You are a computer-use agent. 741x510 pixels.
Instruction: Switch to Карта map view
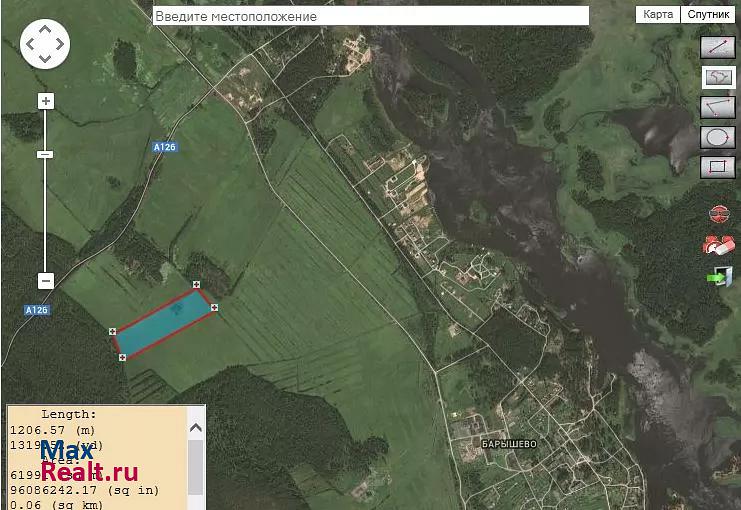[x=658, y=15]
